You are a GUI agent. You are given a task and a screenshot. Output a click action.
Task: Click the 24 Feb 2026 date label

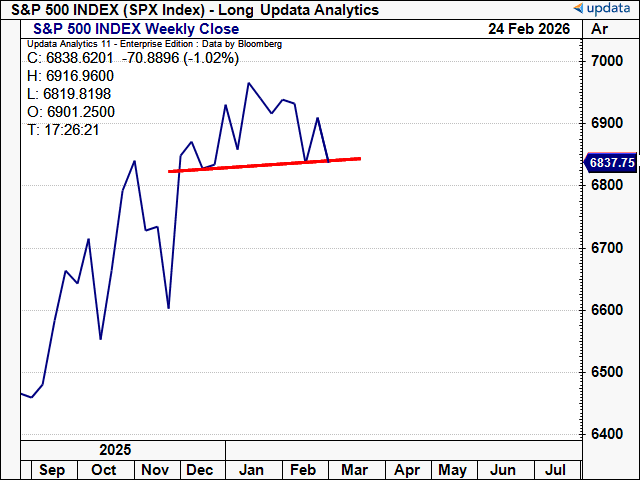pyautogui.click(x=527, y=29)
